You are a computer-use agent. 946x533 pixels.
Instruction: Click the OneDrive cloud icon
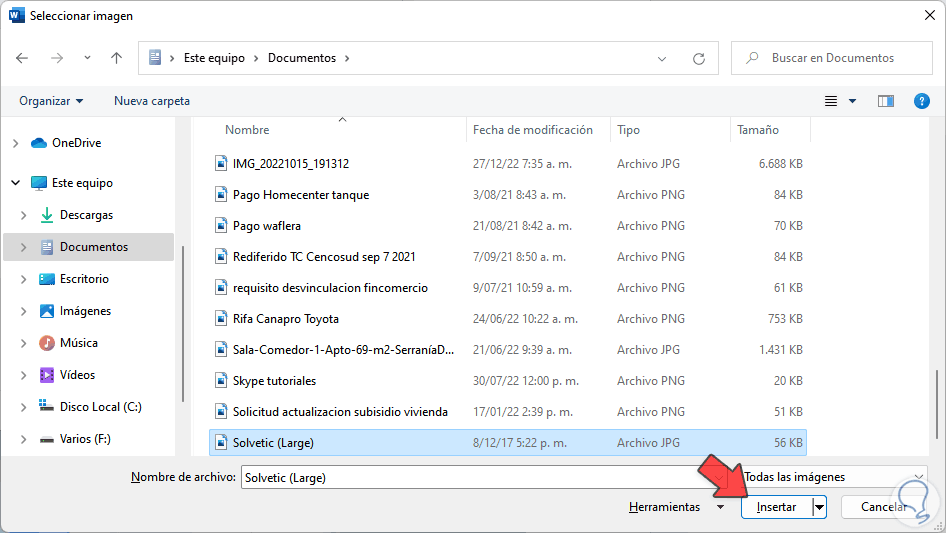[x=39, y=143]
